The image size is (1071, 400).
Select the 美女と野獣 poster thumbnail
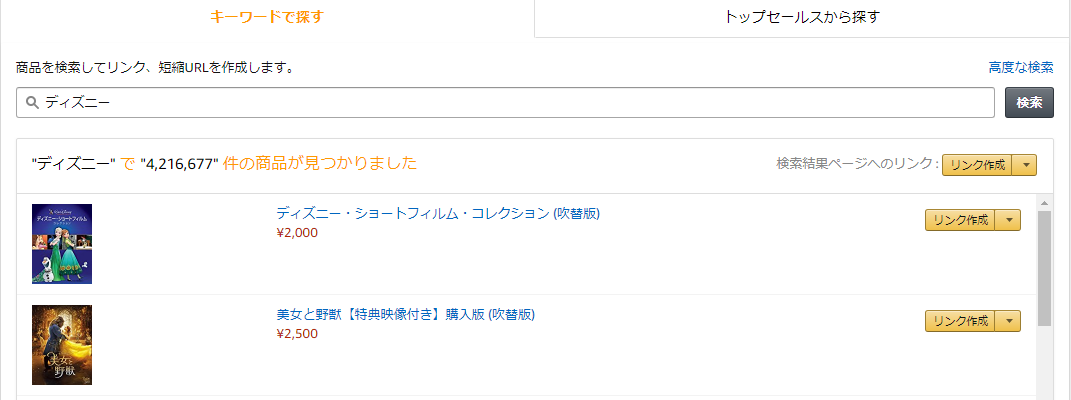62,345
